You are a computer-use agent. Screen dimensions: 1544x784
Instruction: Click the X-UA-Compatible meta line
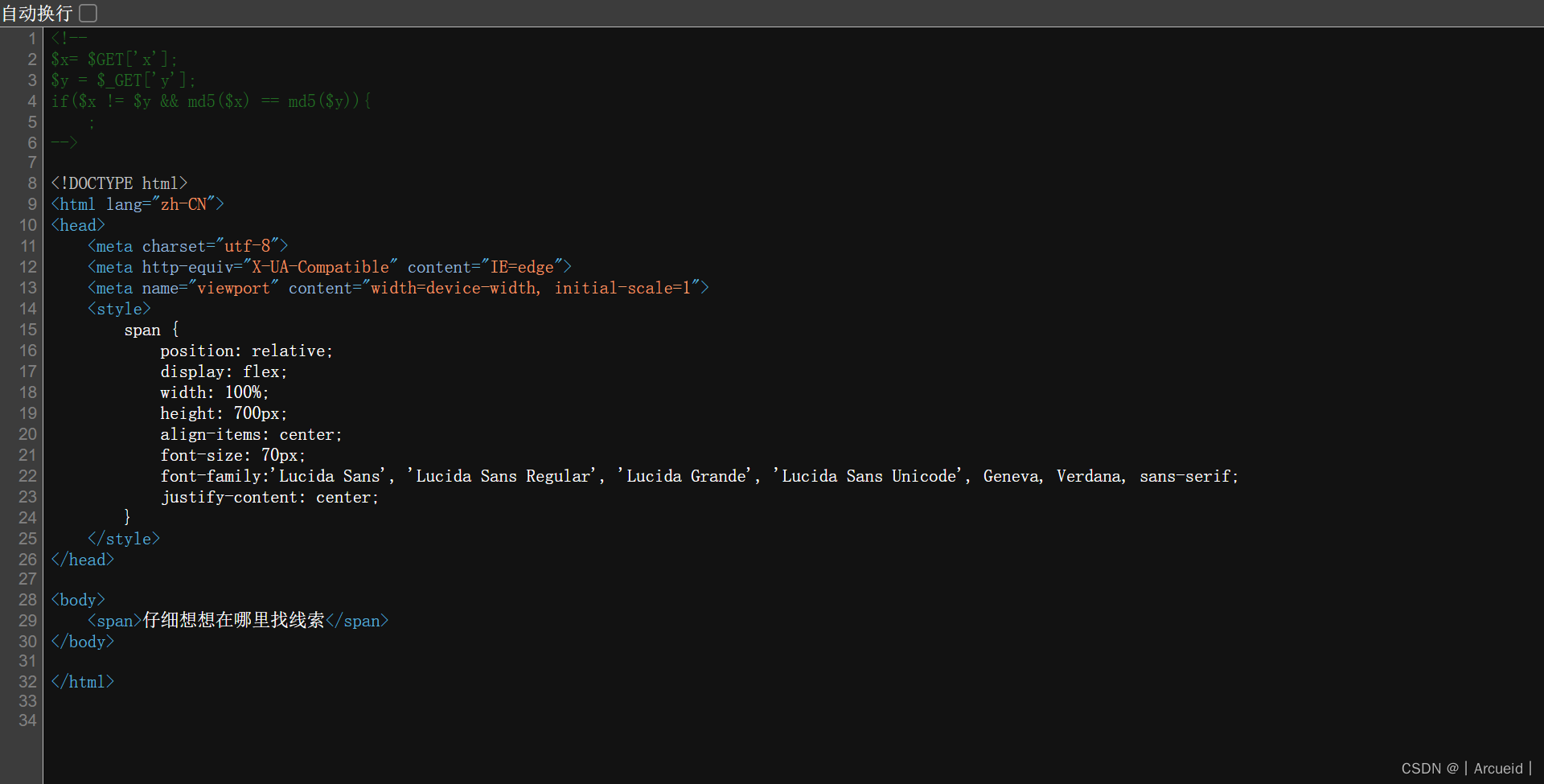[x=330, y=267]
